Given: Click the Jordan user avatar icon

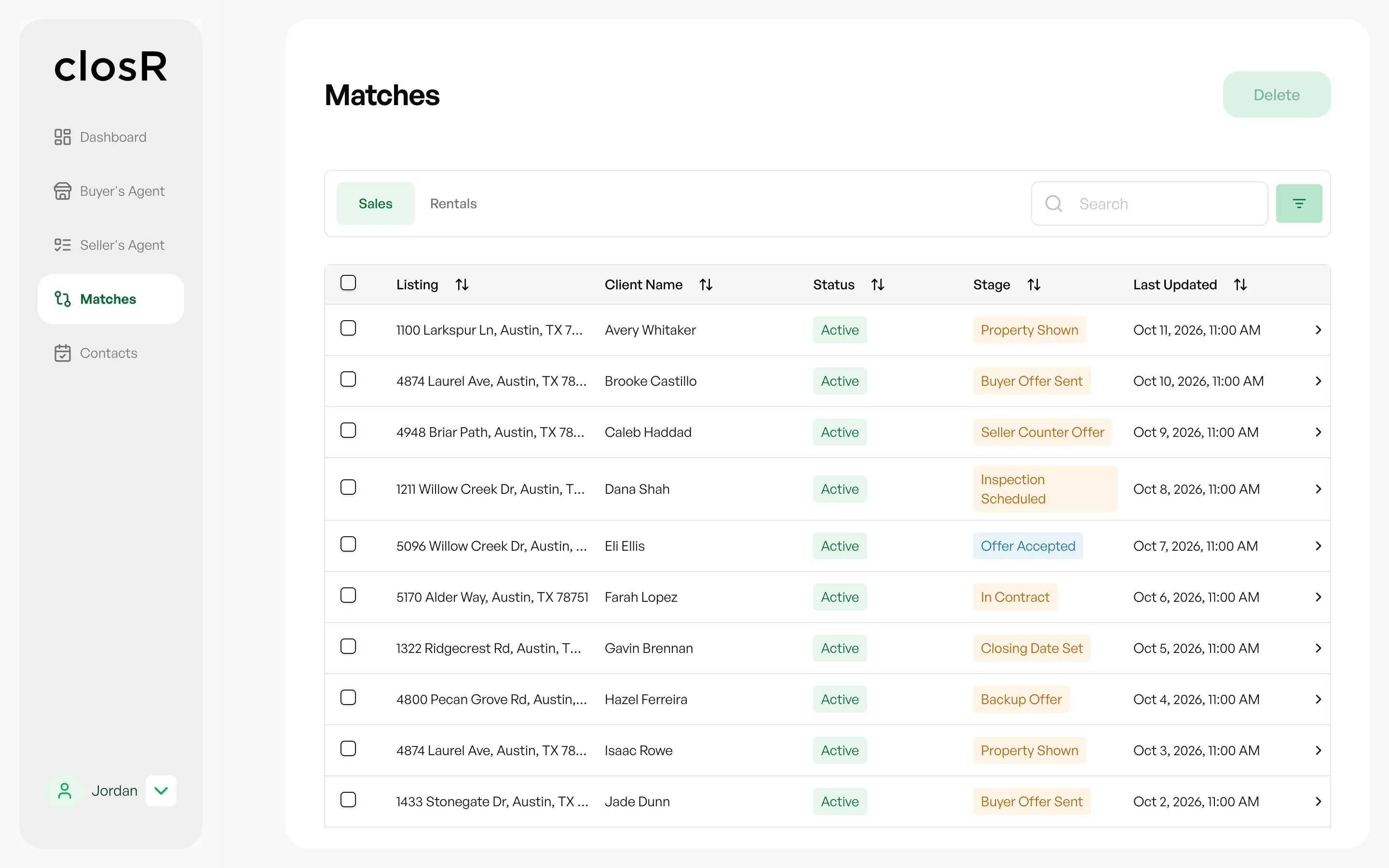Looking at the screenshot, I should coord(65,791).
